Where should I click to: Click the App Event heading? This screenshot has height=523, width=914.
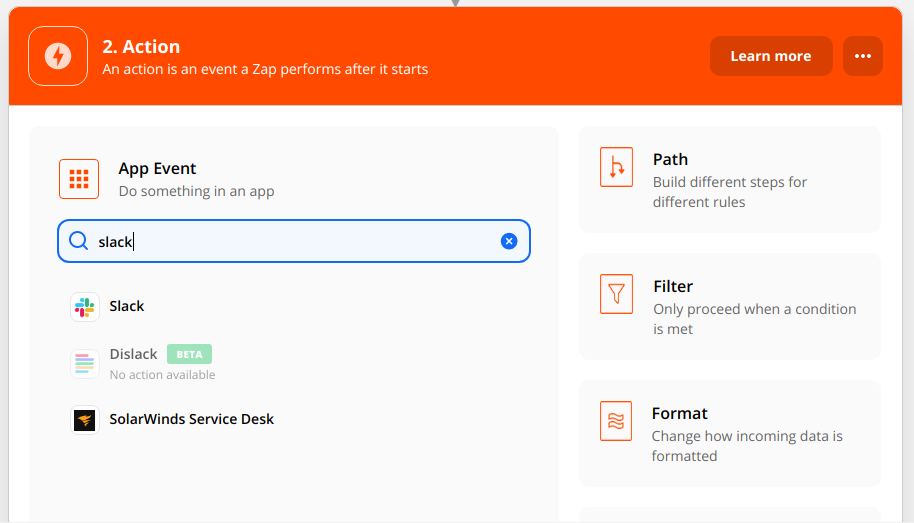[x=157, y=169]
